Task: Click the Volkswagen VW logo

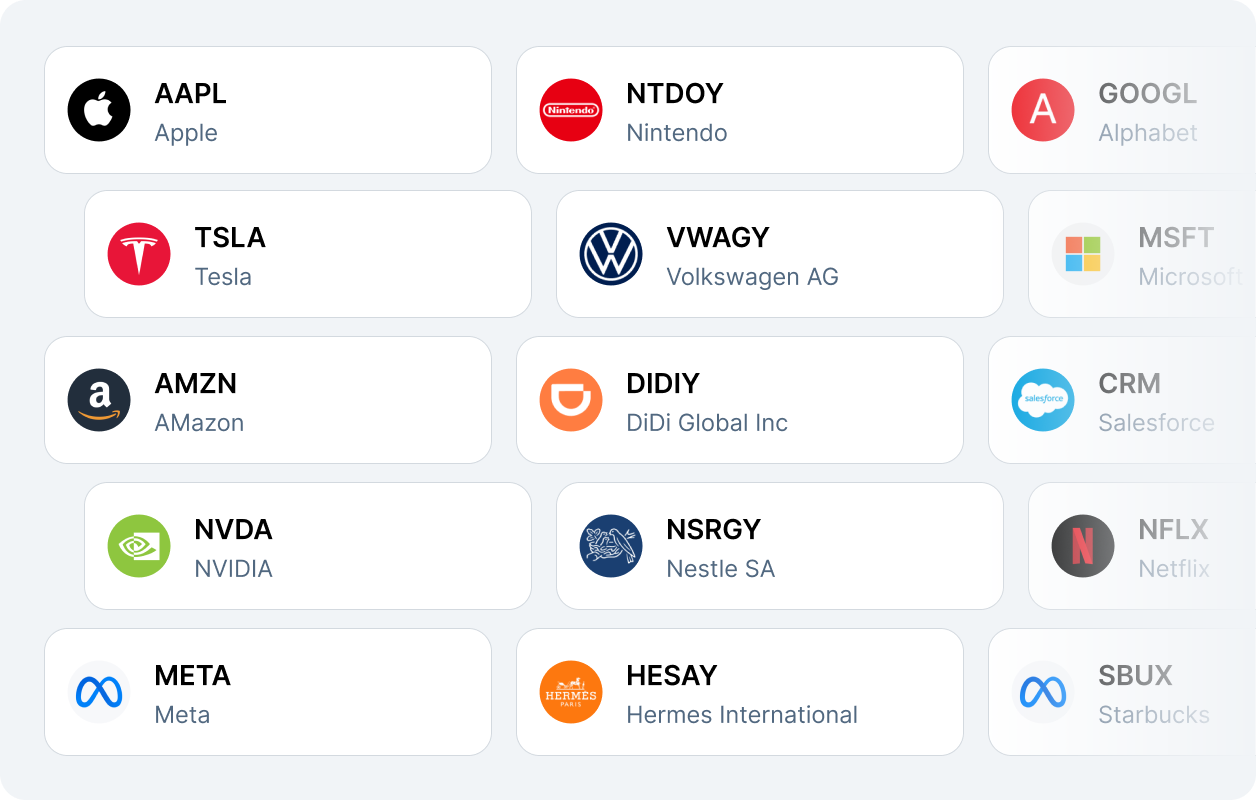Action: [x=611, y=254]
